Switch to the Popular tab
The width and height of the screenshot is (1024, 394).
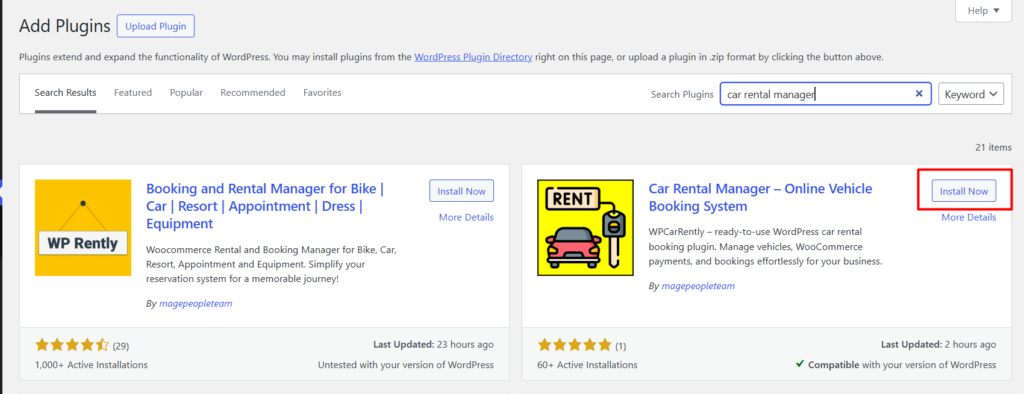pos(186,93)
